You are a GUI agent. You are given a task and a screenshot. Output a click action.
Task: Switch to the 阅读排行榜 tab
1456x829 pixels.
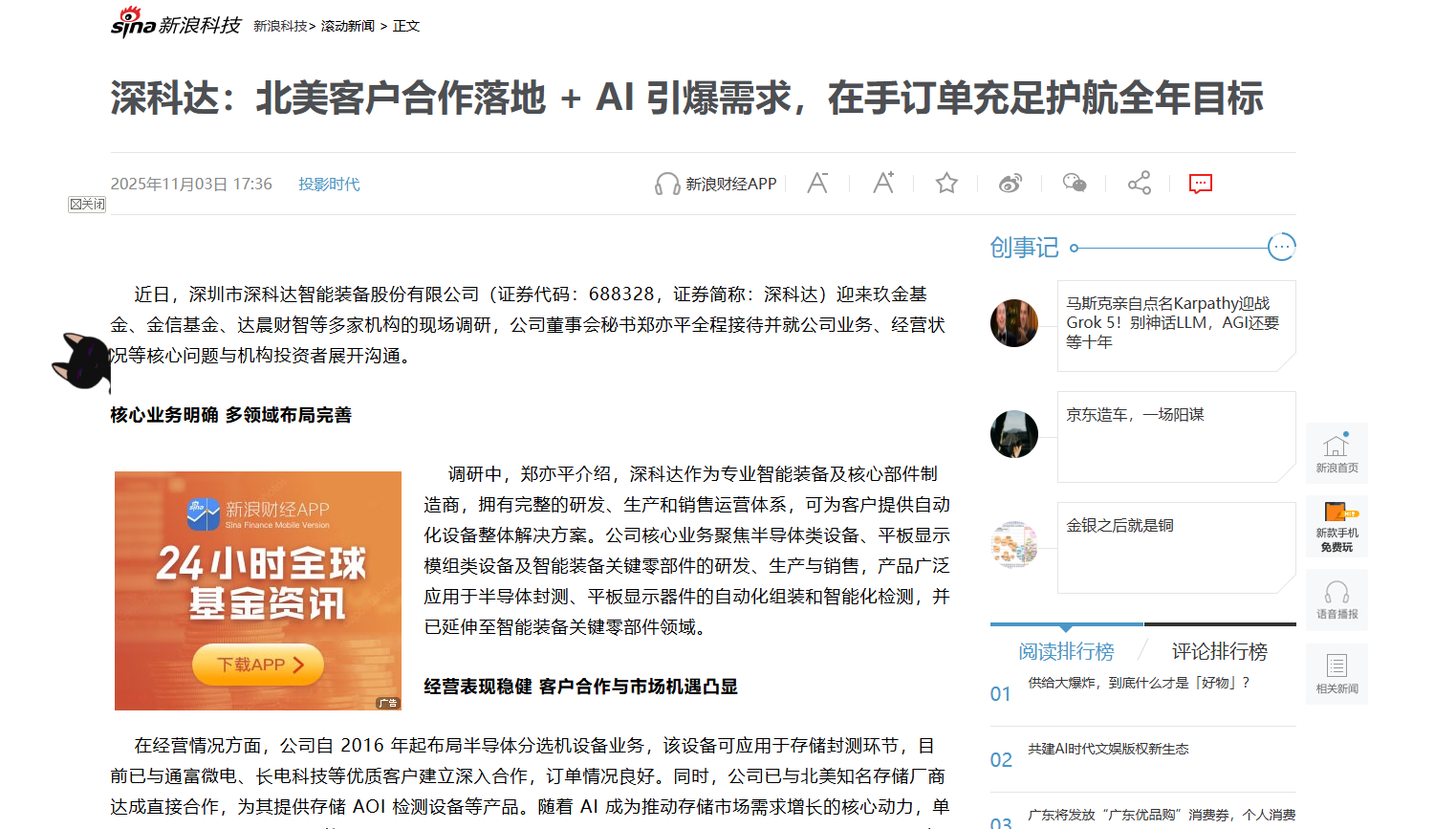coord(1066,651)
